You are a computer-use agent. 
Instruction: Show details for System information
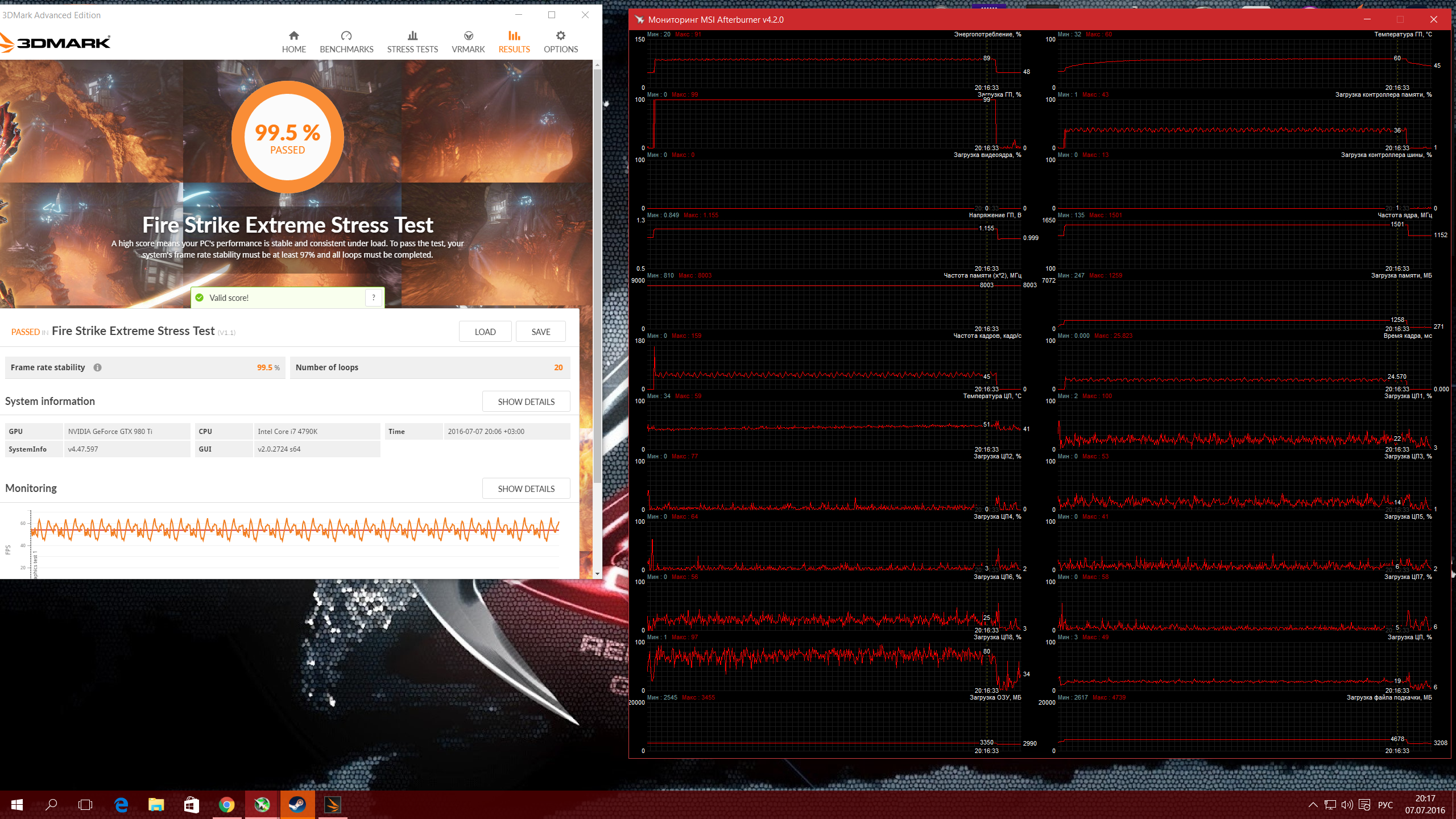526,402
